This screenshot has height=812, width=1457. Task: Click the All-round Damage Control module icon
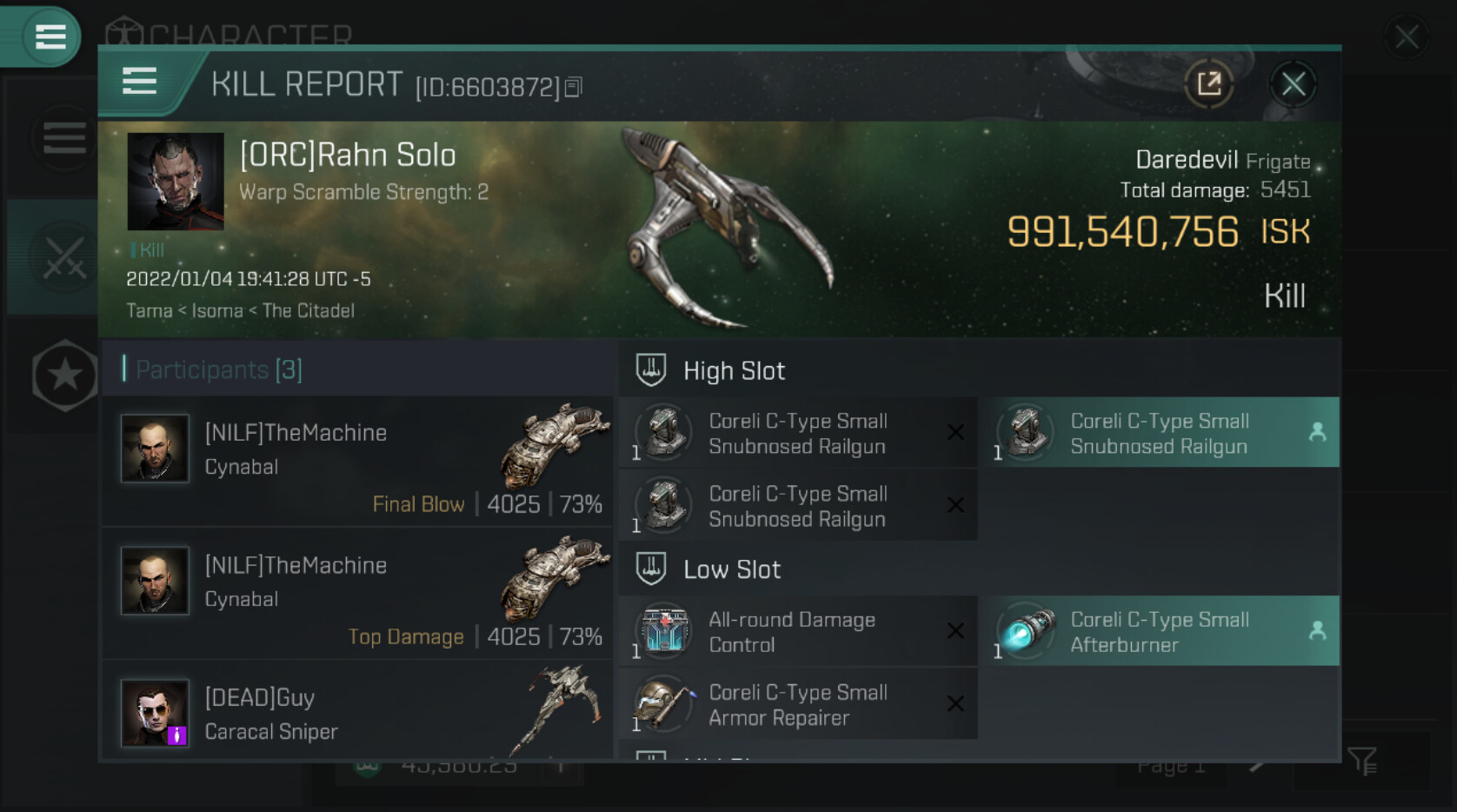(x=664, y=631)
